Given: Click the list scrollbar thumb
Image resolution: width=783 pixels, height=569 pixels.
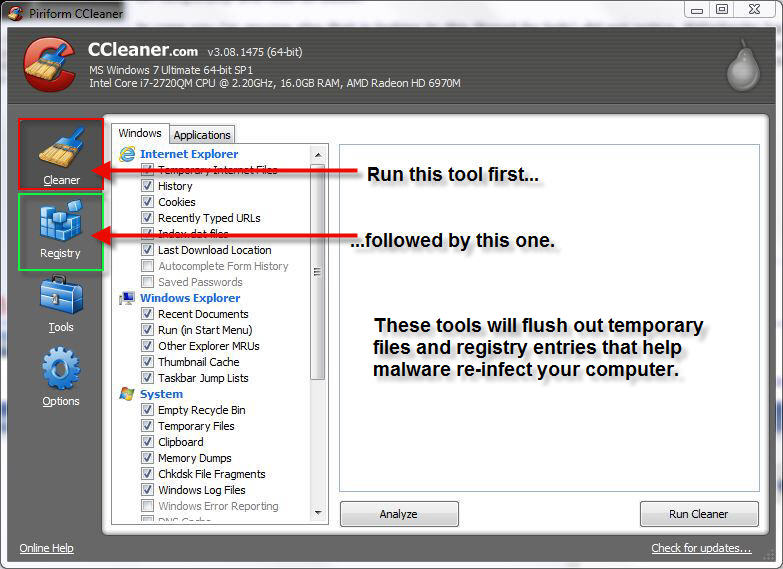Looking at the screenshot, I should click(318, 272).
